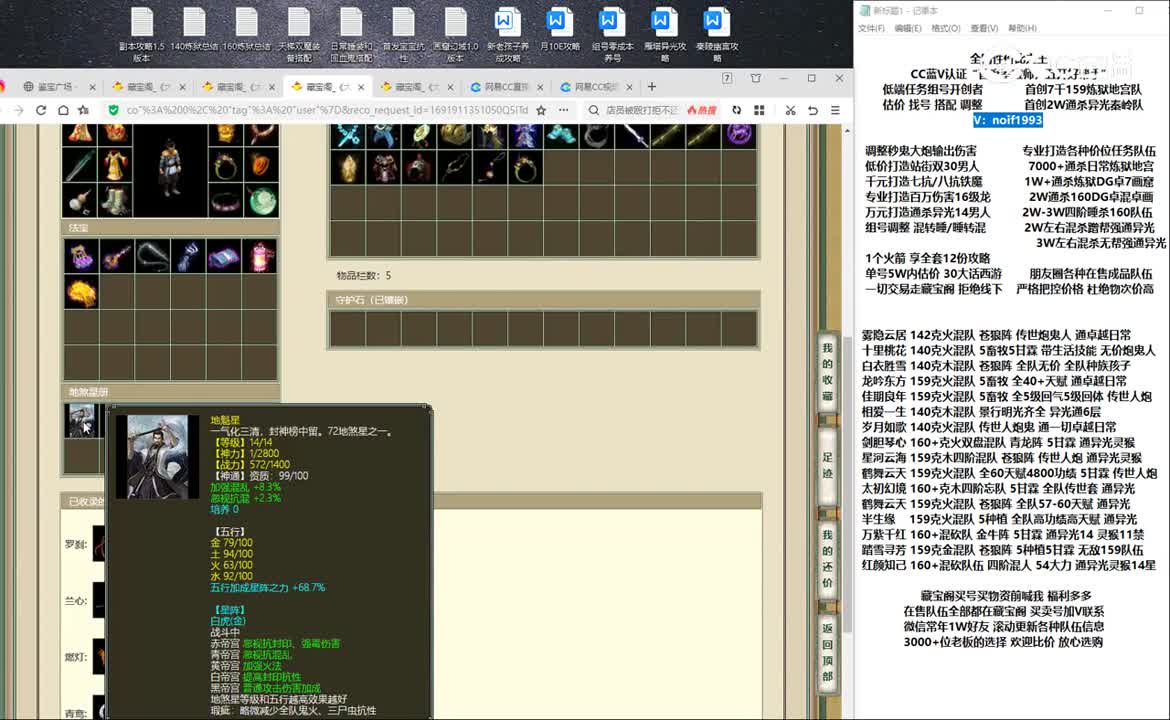Reload the page in the browser
1170x720 pixels.
41,110
